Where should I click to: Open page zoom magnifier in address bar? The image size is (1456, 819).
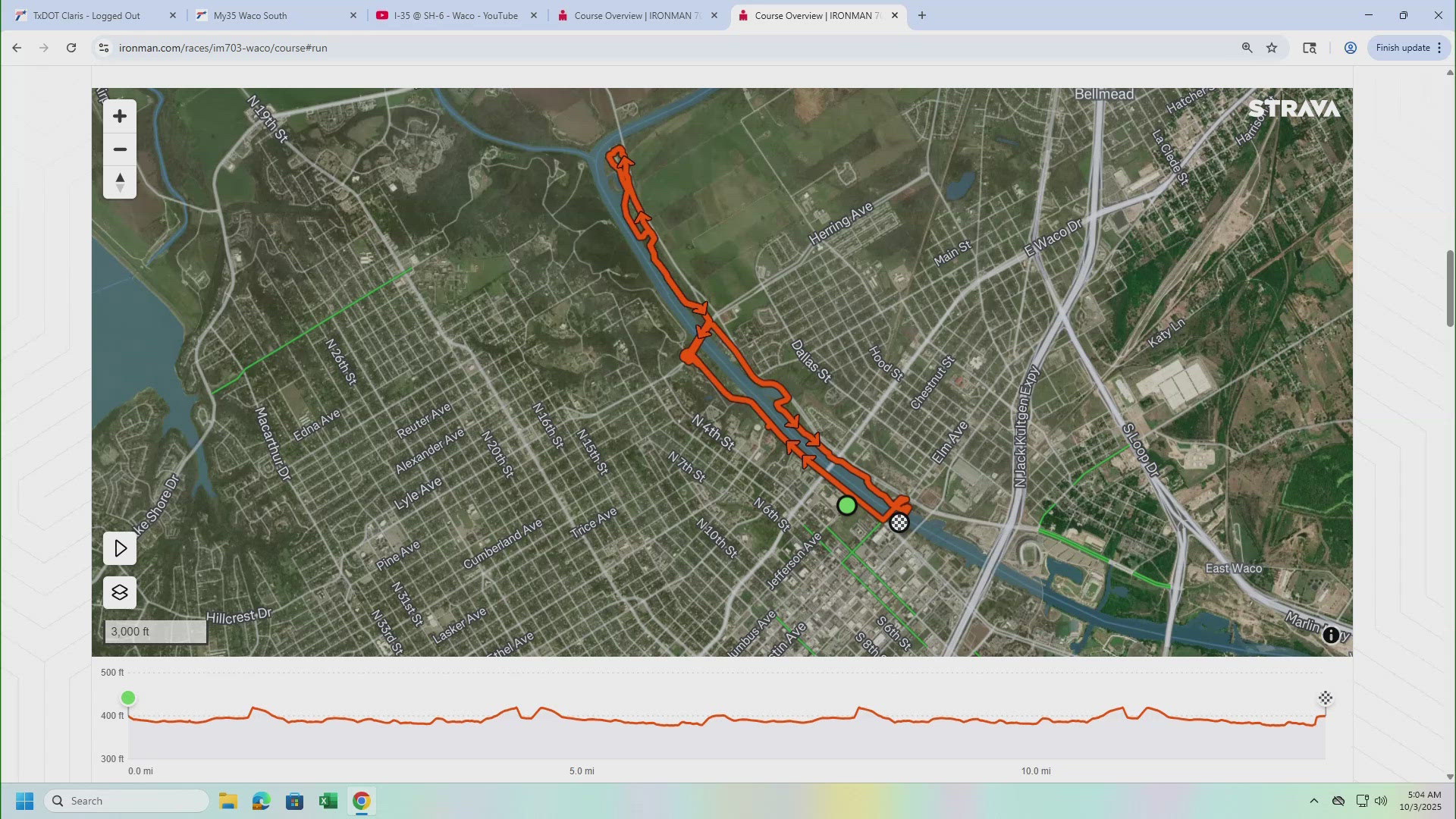1247,47
